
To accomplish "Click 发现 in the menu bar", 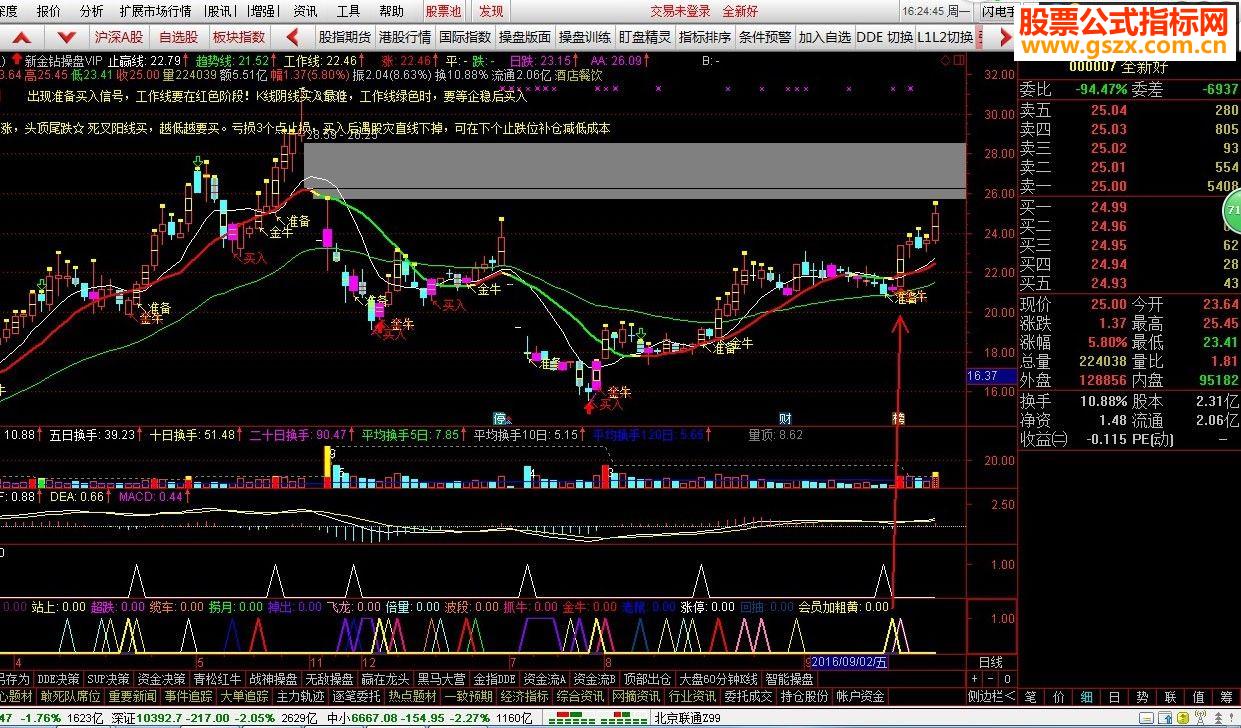I will point(491,11).
